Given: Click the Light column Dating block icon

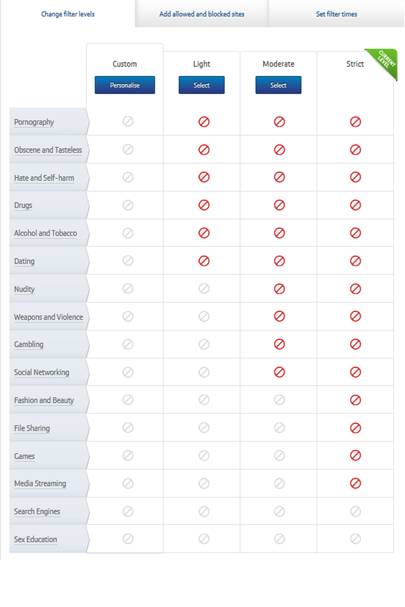Looking at the screenshot, I should click(x=204, y=261).
